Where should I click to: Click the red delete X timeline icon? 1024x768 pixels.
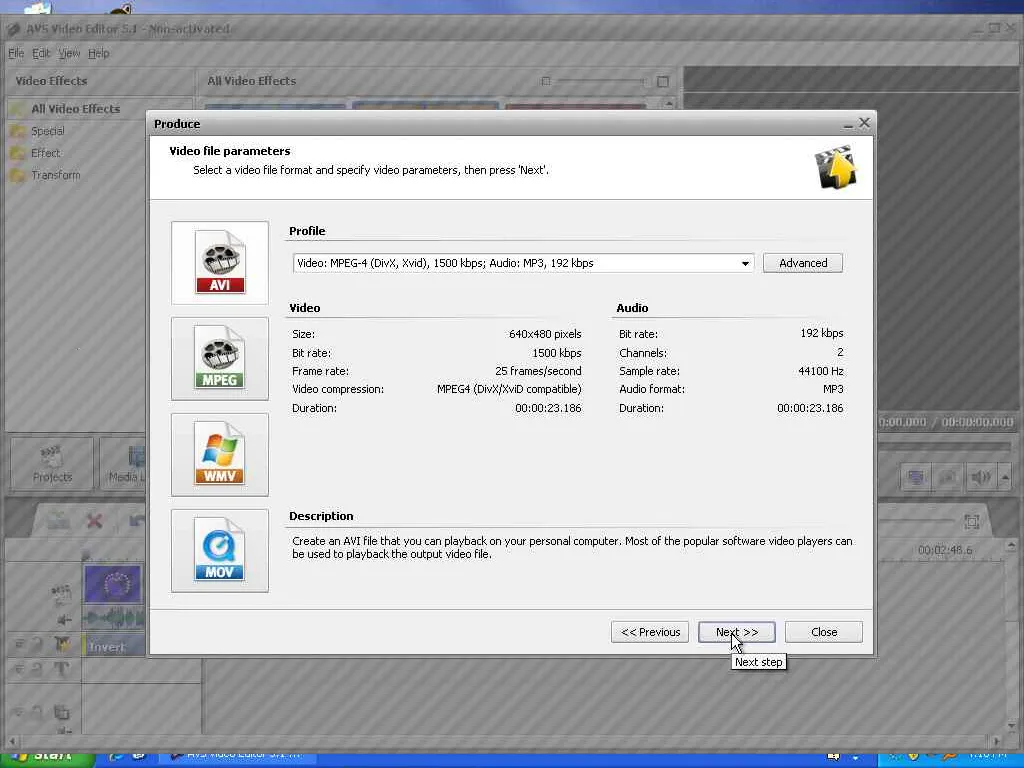pyautogui.click(x=95, y=520)
